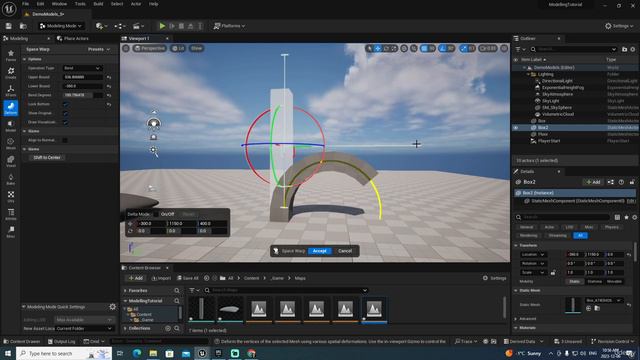The image size is (640, 360).
Task: Toggle the viewport selection mode arrow icon
Action: point(369,49)
